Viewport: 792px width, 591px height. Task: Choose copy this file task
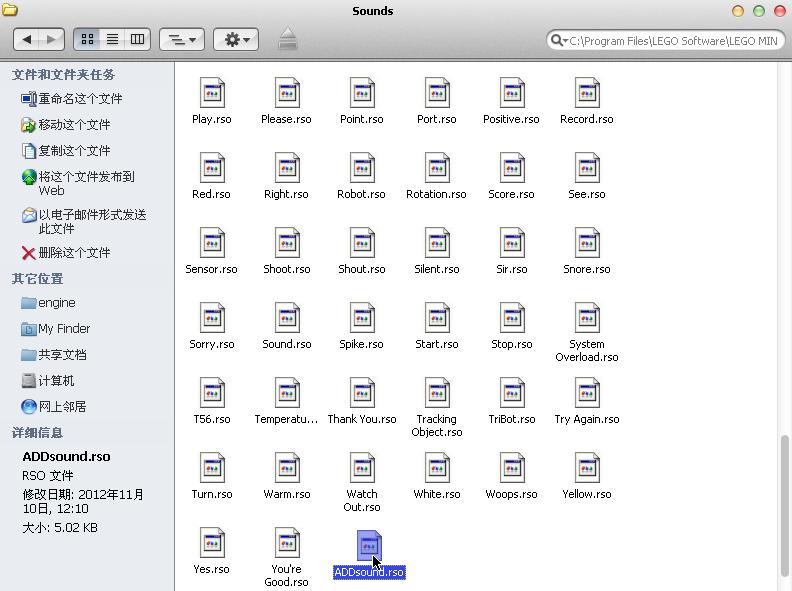(66, 151)
